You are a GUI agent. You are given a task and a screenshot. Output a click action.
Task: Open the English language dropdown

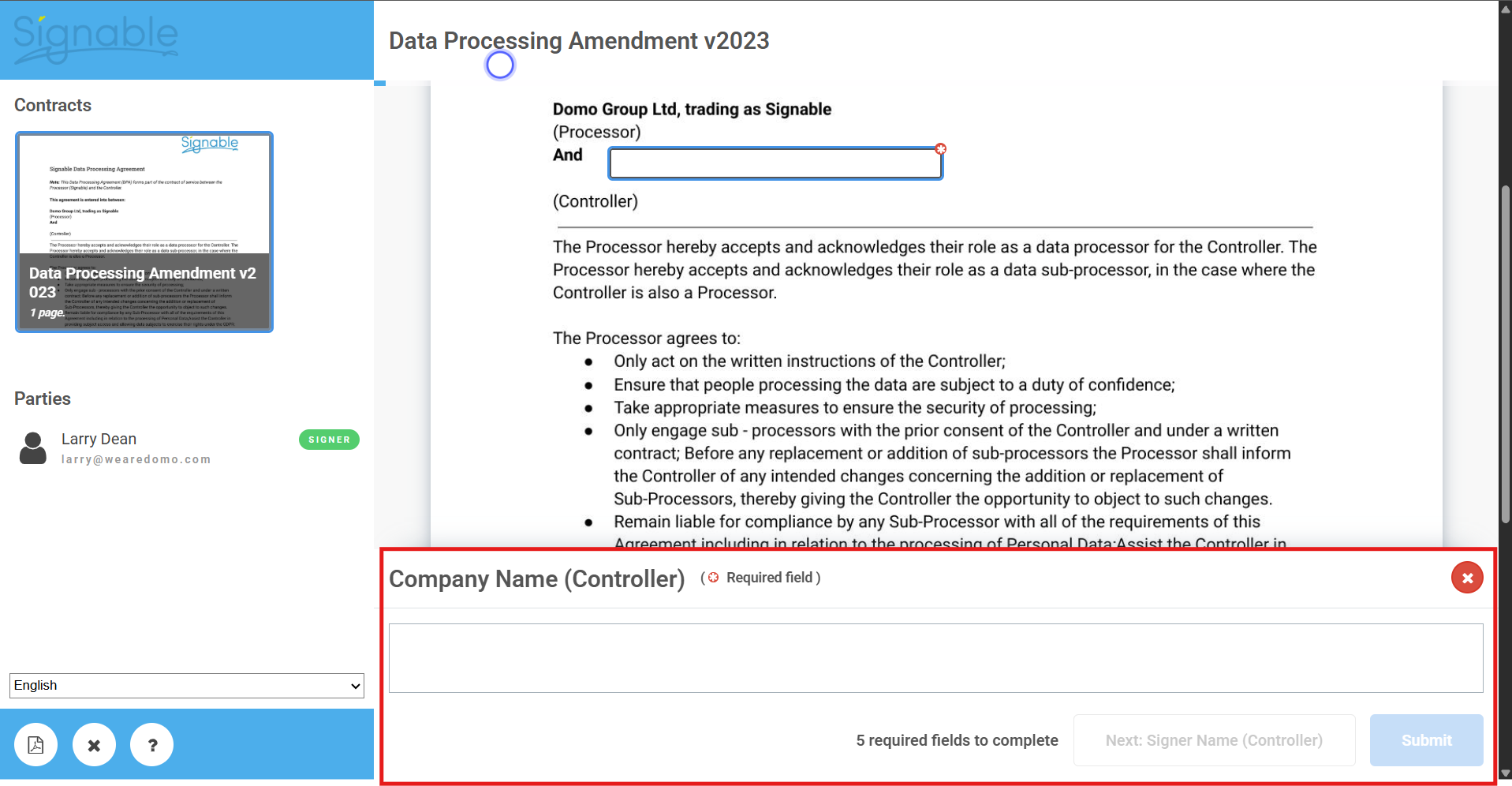coord(187,686)
